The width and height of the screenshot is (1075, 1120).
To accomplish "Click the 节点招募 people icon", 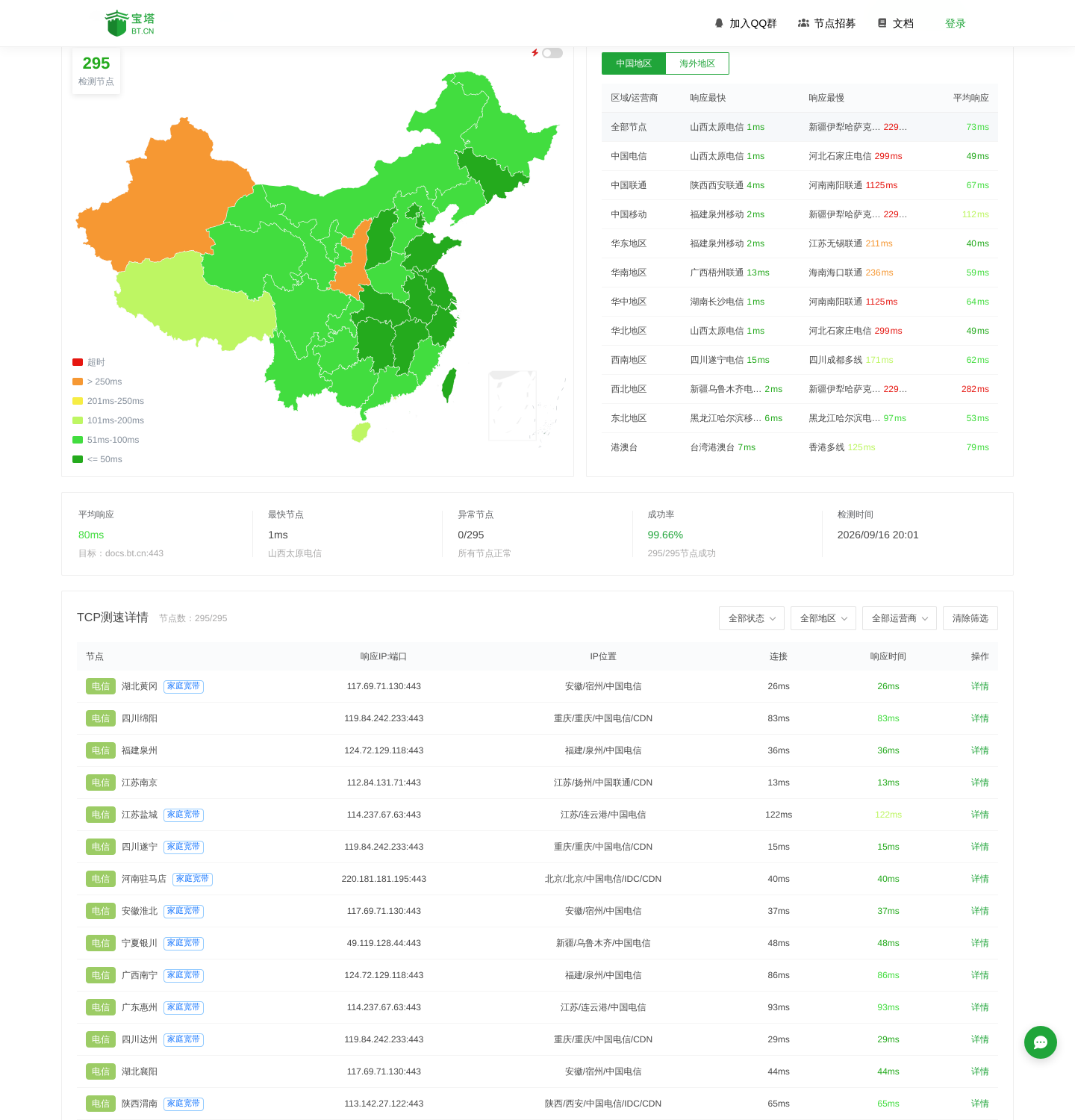I will pyautogui.click(x=803, y=23).
